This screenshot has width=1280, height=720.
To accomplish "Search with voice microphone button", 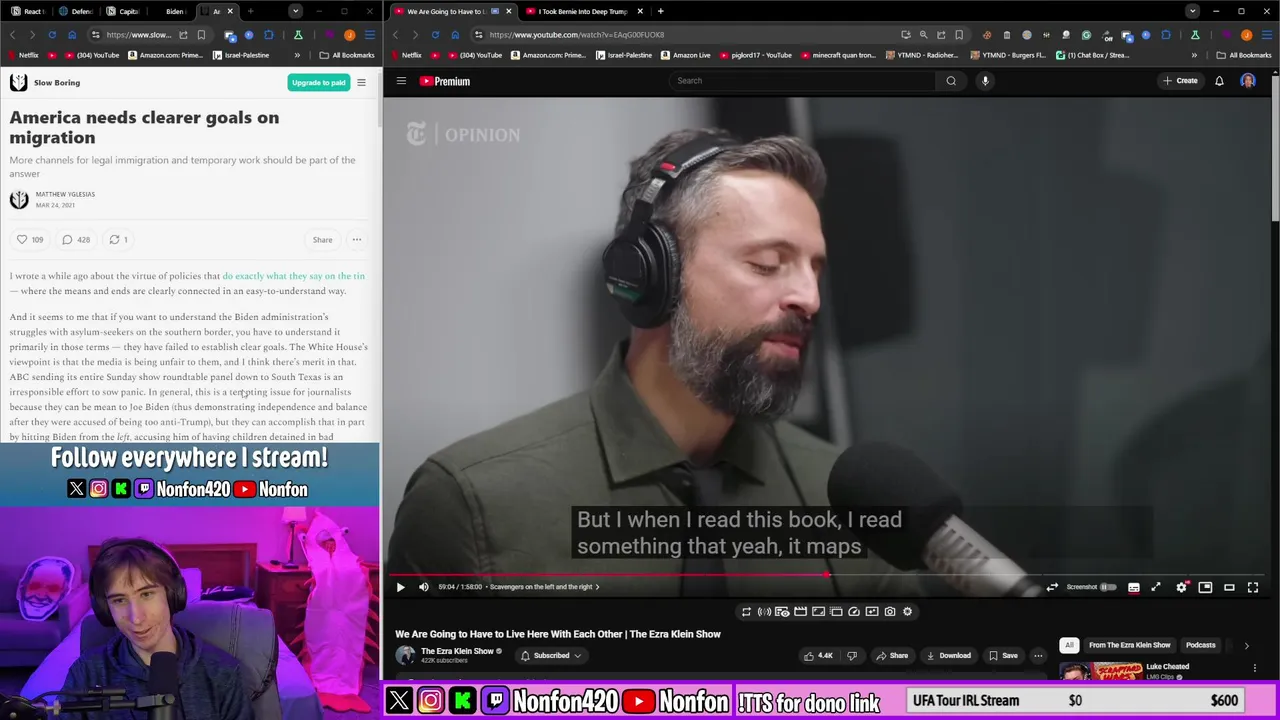I will point(985,81).
